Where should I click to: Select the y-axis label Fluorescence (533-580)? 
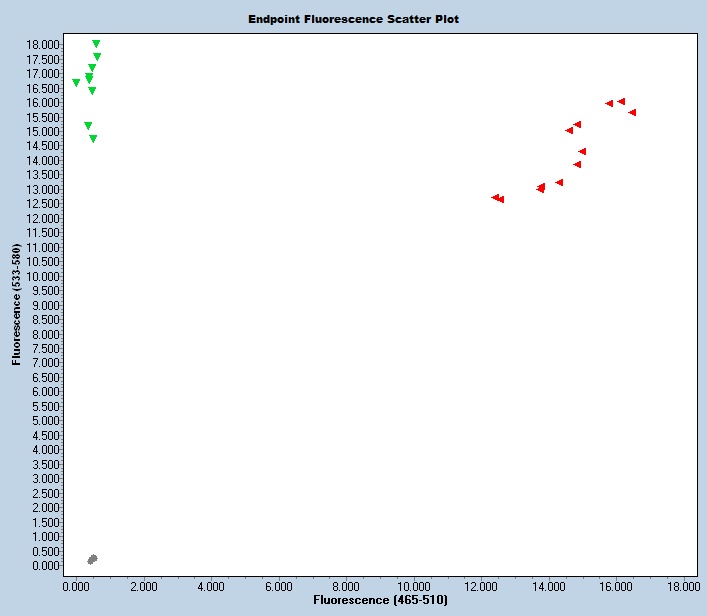(x=17, y=304)
